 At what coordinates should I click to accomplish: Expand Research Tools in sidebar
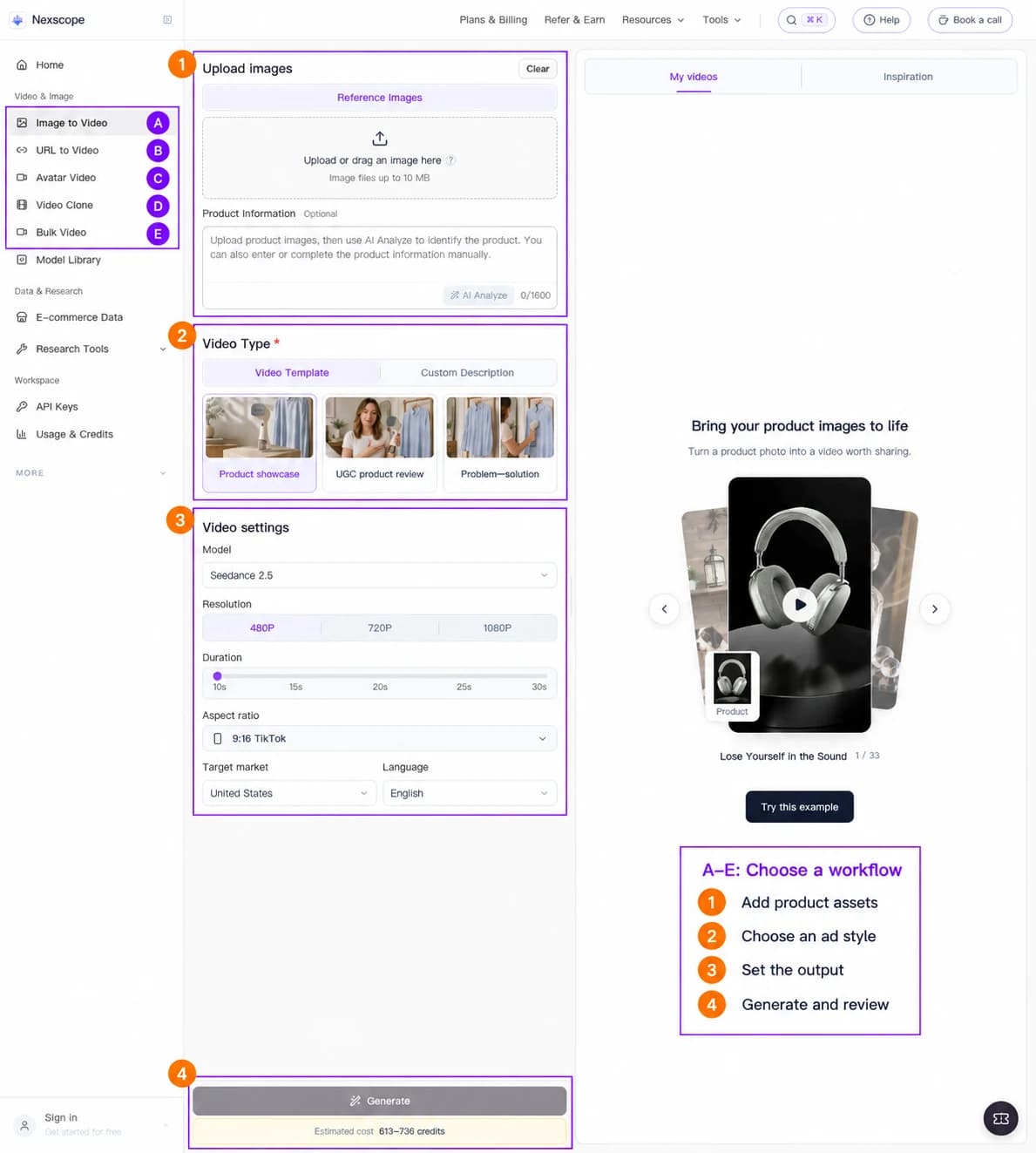pyautogui.click(x=91, y=349)
